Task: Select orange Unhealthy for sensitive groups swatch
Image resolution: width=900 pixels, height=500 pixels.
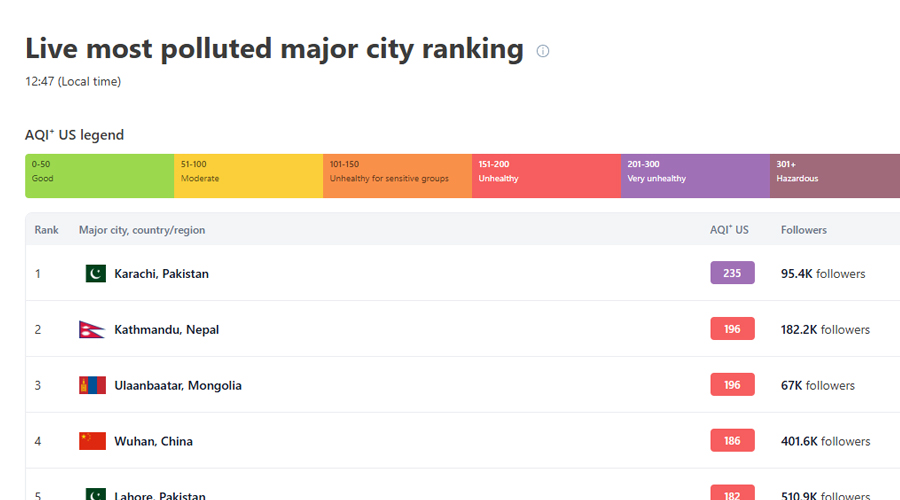Action: click(397, 176)
